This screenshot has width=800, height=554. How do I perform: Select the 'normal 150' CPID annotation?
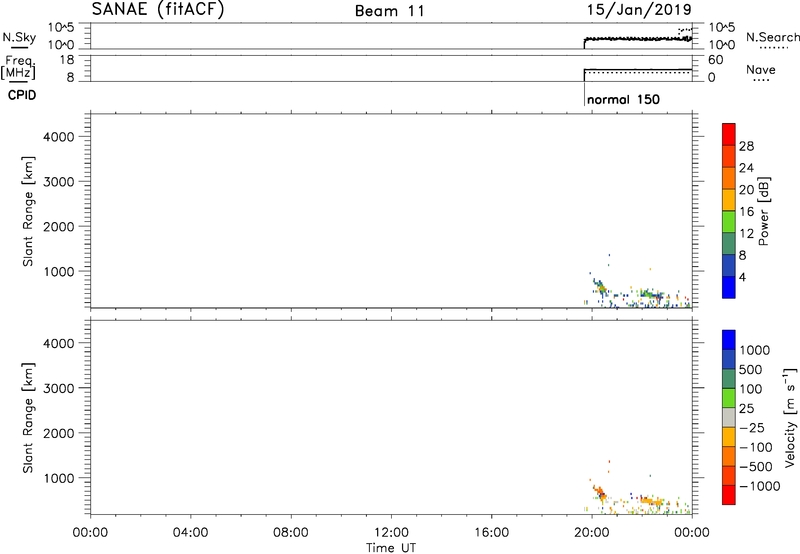click(x=623, y=99)
